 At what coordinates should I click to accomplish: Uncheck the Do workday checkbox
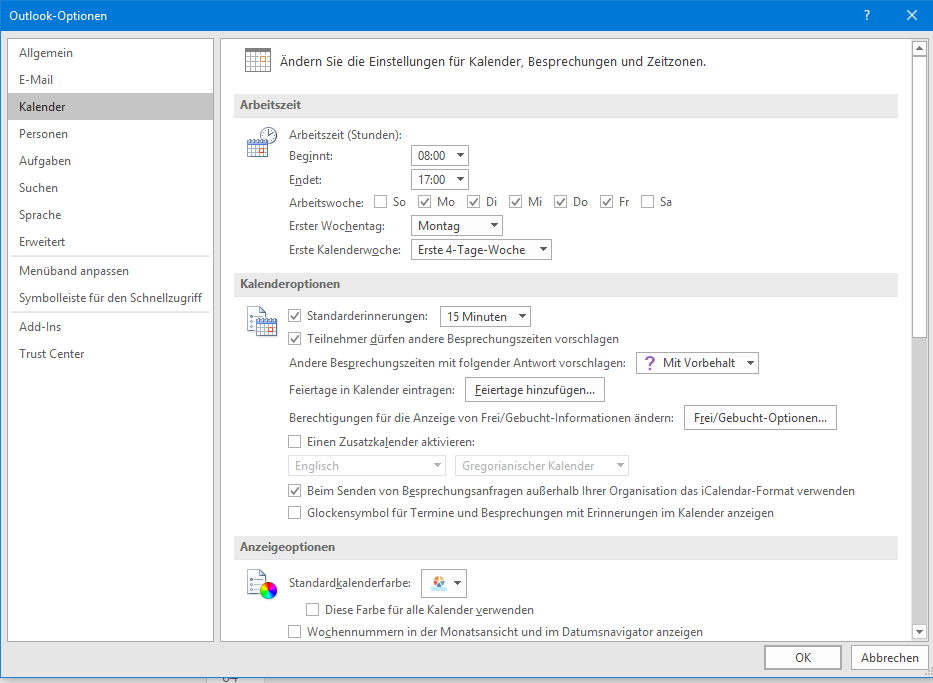[x=560, y=202]
